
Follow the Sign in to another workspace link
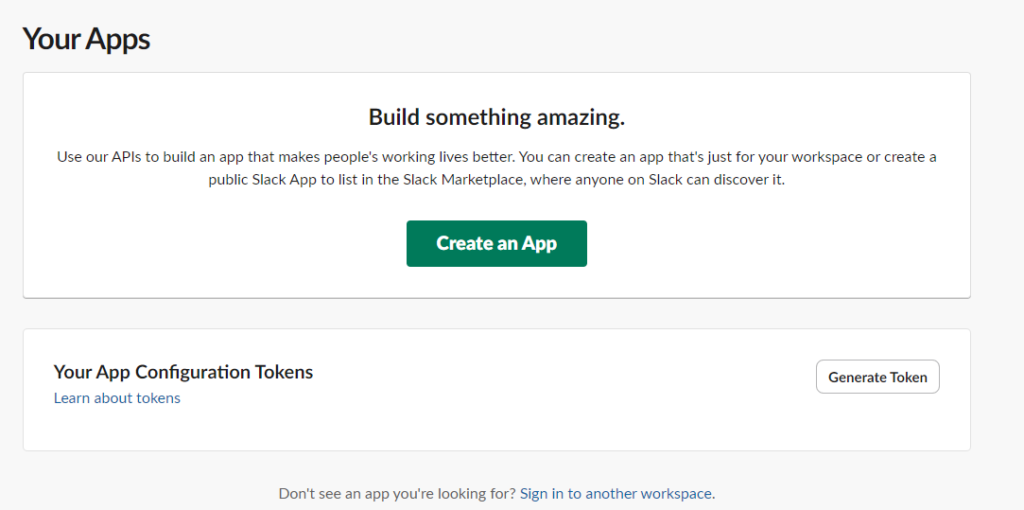tap(616, 493)
